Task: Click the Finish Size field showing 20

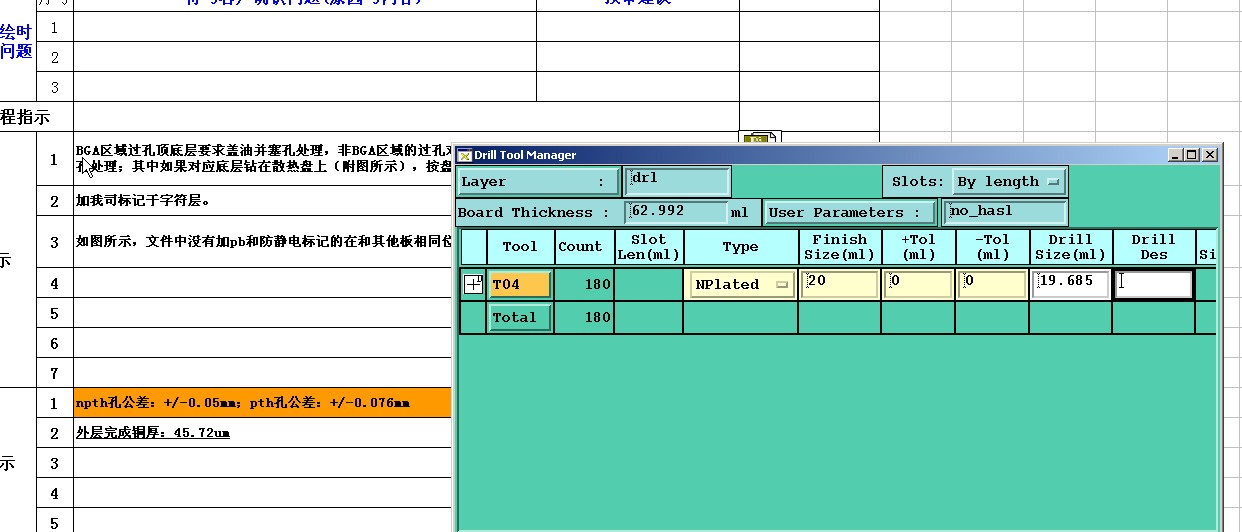Action: (839, 284)
